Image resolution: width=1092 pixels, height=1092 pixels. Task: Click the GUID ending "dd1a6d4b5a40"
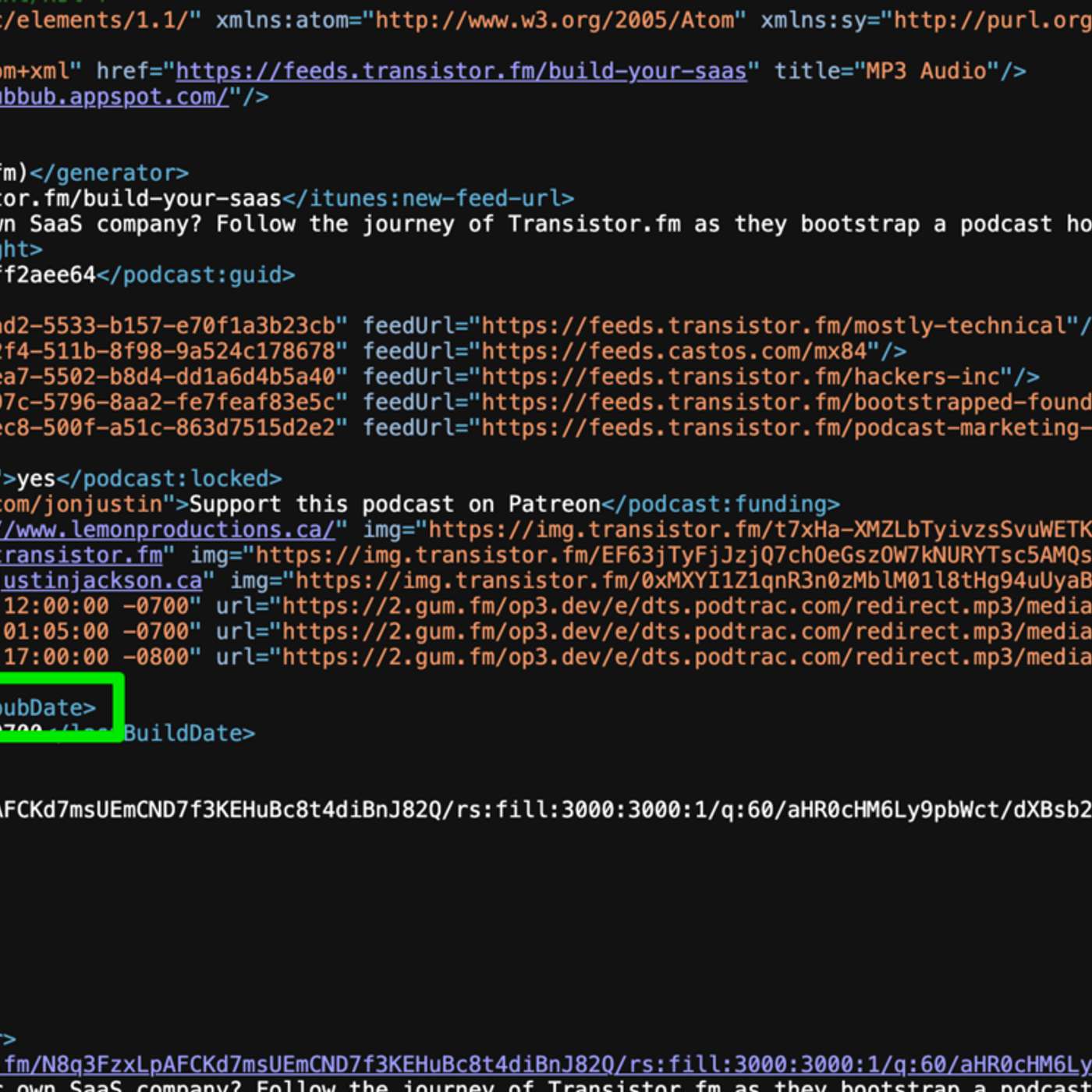(x=168, y=377)
